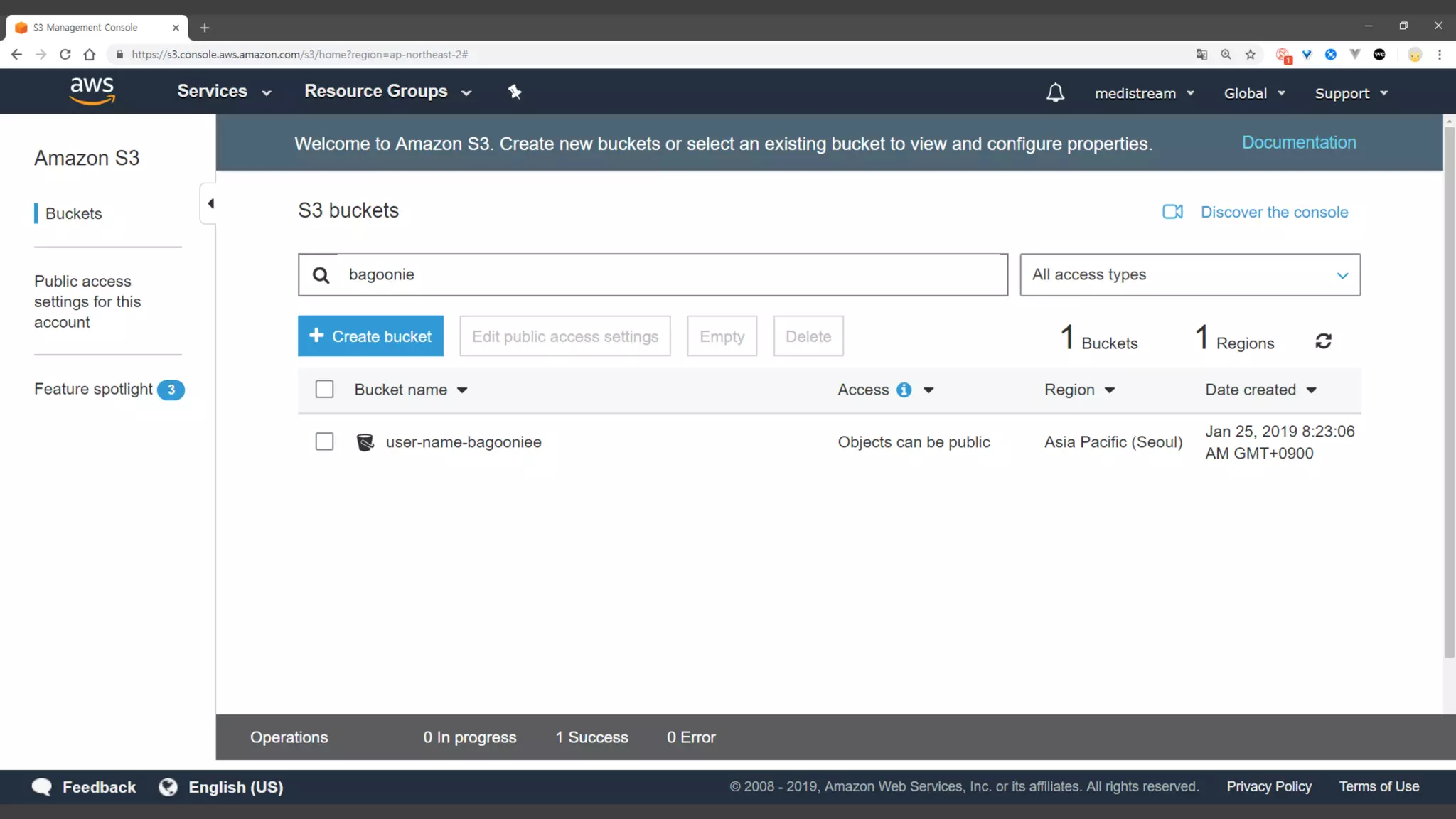Expand the Global region dropdown

(1254, 93)
